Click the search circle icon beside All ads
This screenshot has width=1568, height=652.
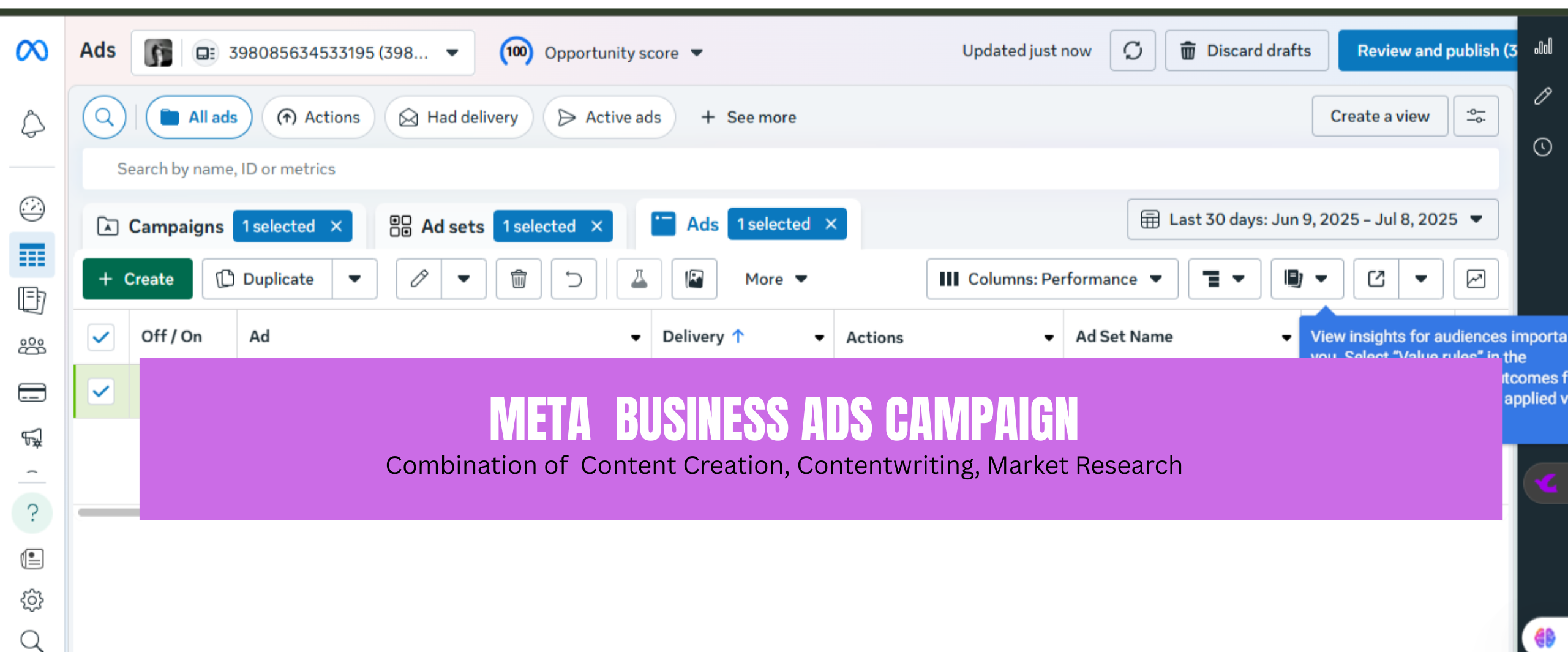[x=105, y=117]
